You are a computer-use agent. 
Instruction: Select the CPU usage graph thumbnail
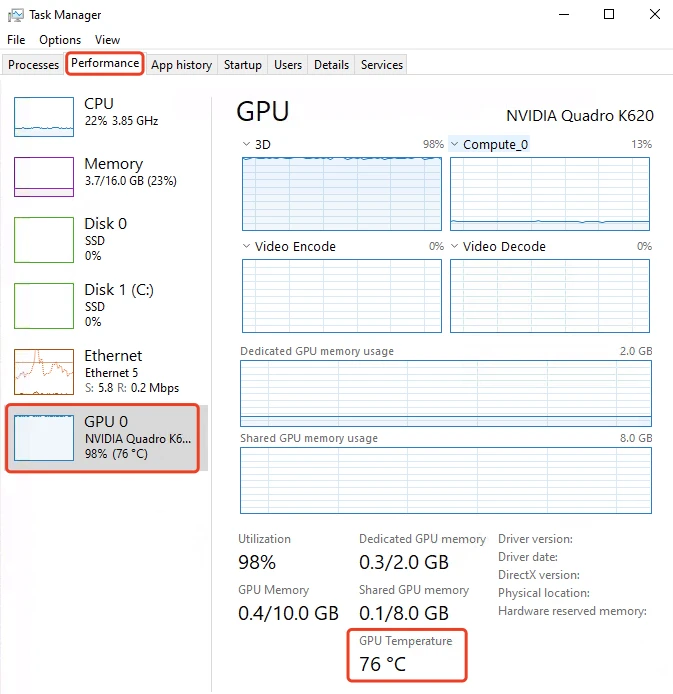click(44, 117)
